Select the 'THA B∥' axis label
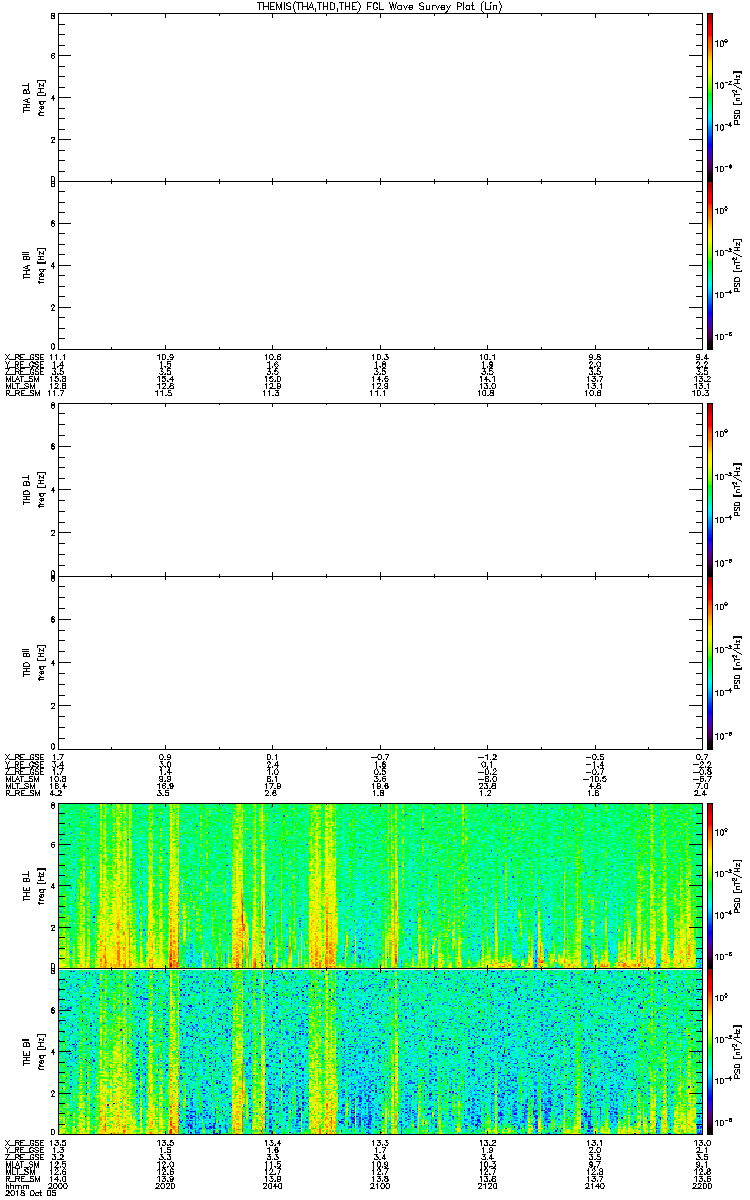Screen dimensions: 750x1200 pyautogui.click(x=26, y=265)
